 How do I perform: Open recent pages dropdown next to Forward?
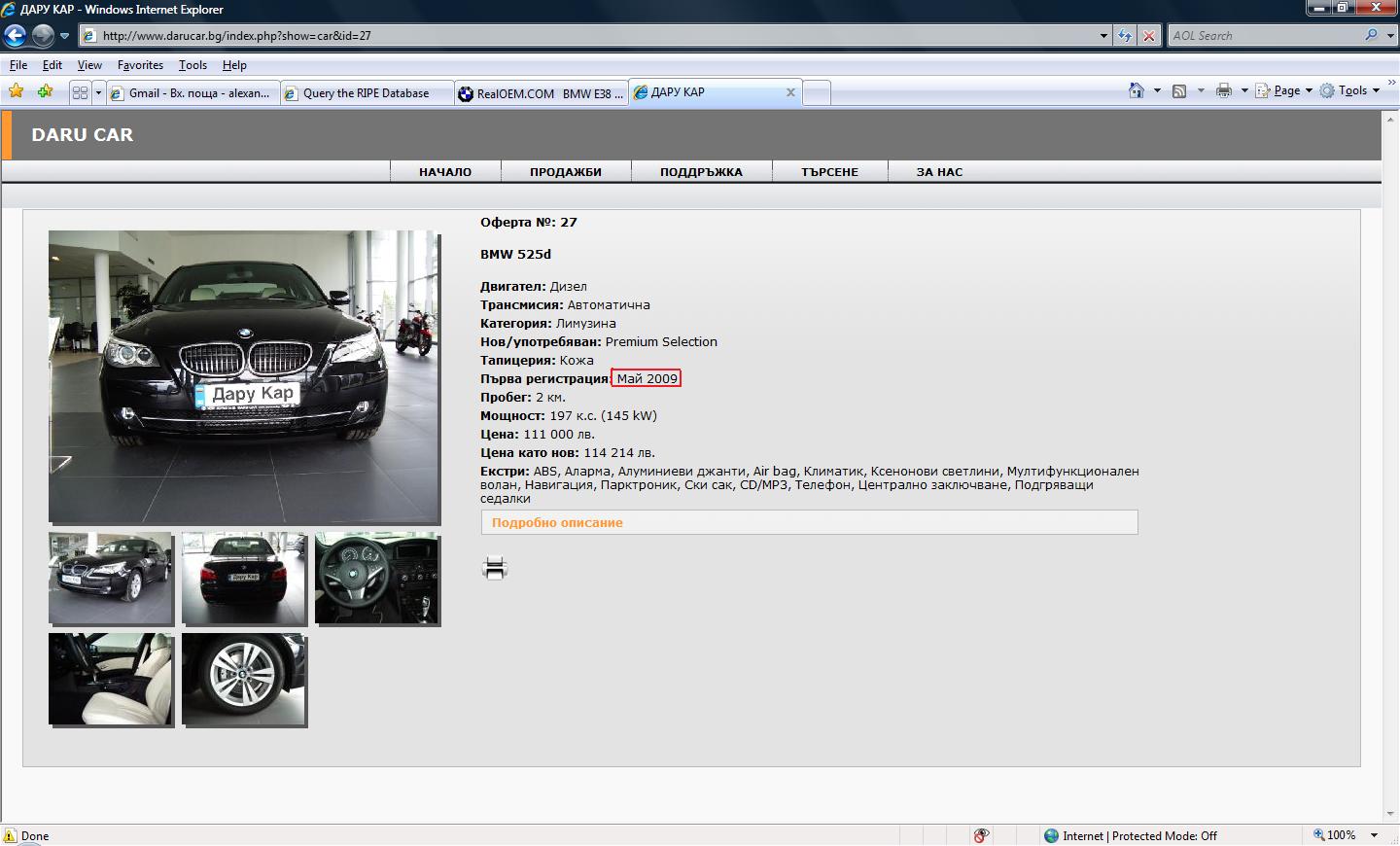click(x=65, y=36)
